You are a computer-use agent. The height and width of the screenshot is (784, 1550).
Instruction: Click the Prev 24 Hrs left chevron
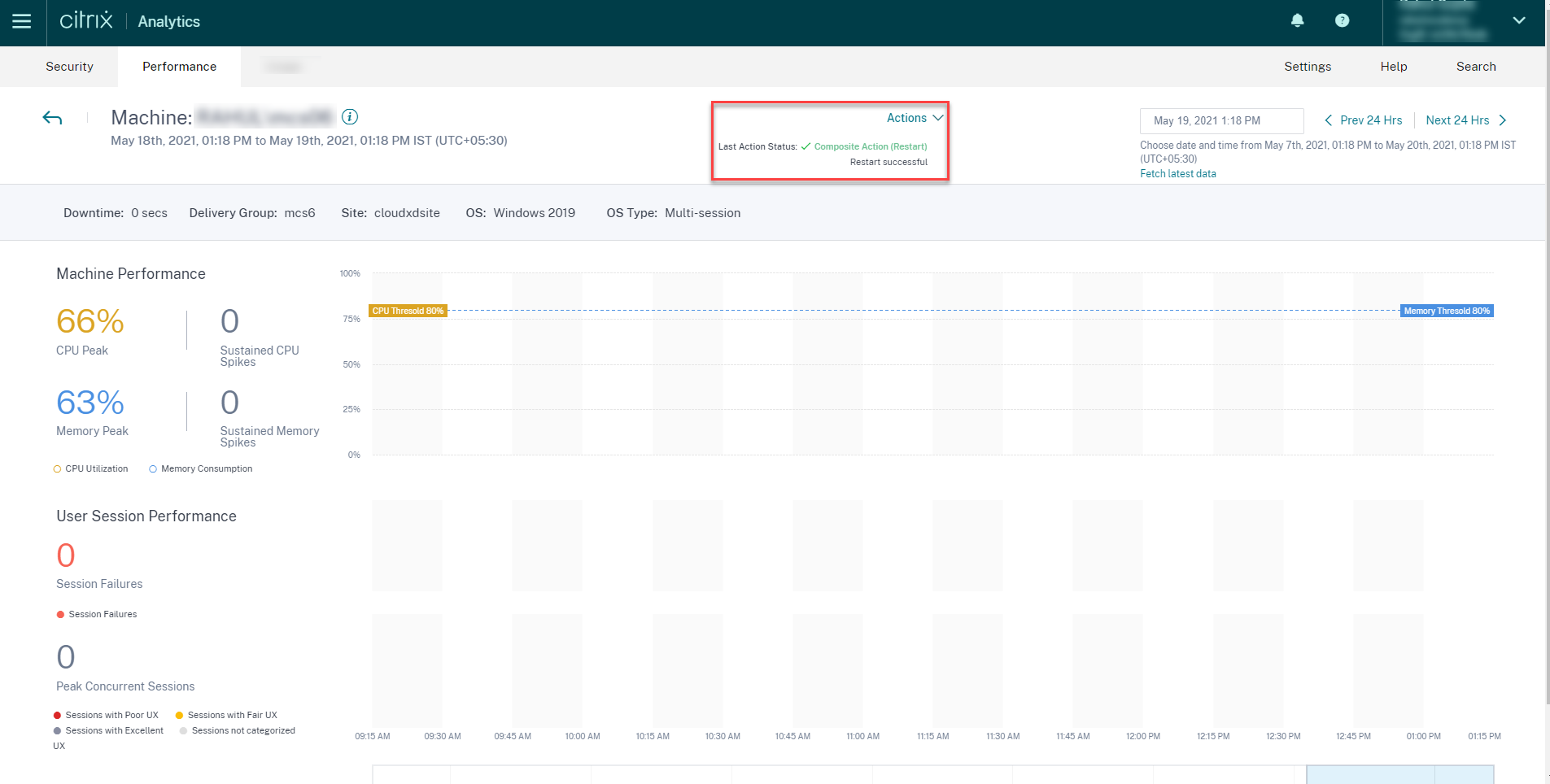coord(1328,120)
